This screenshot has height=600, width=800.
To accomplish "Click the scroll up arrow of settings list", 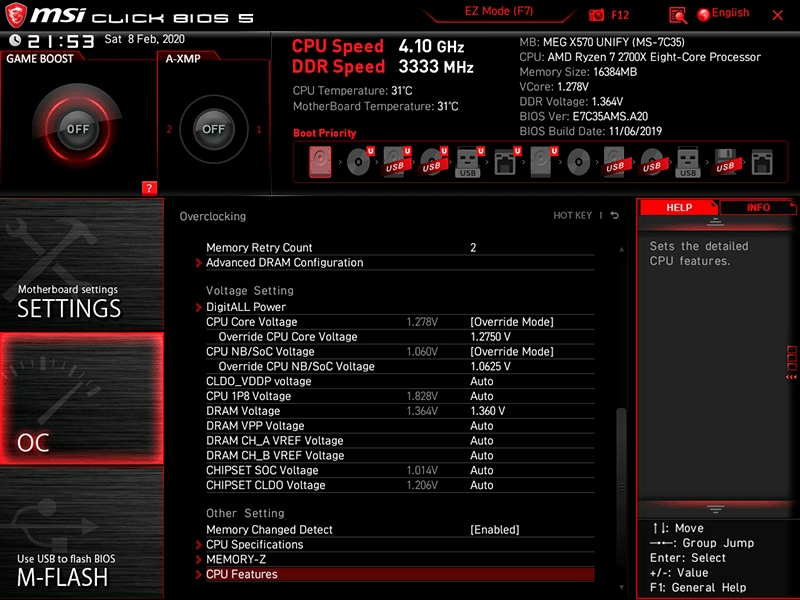I will tap(621, 249).
